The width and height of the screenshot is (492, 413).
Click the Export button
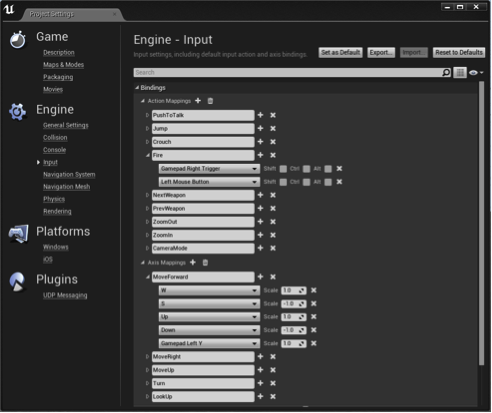point(381,52)
